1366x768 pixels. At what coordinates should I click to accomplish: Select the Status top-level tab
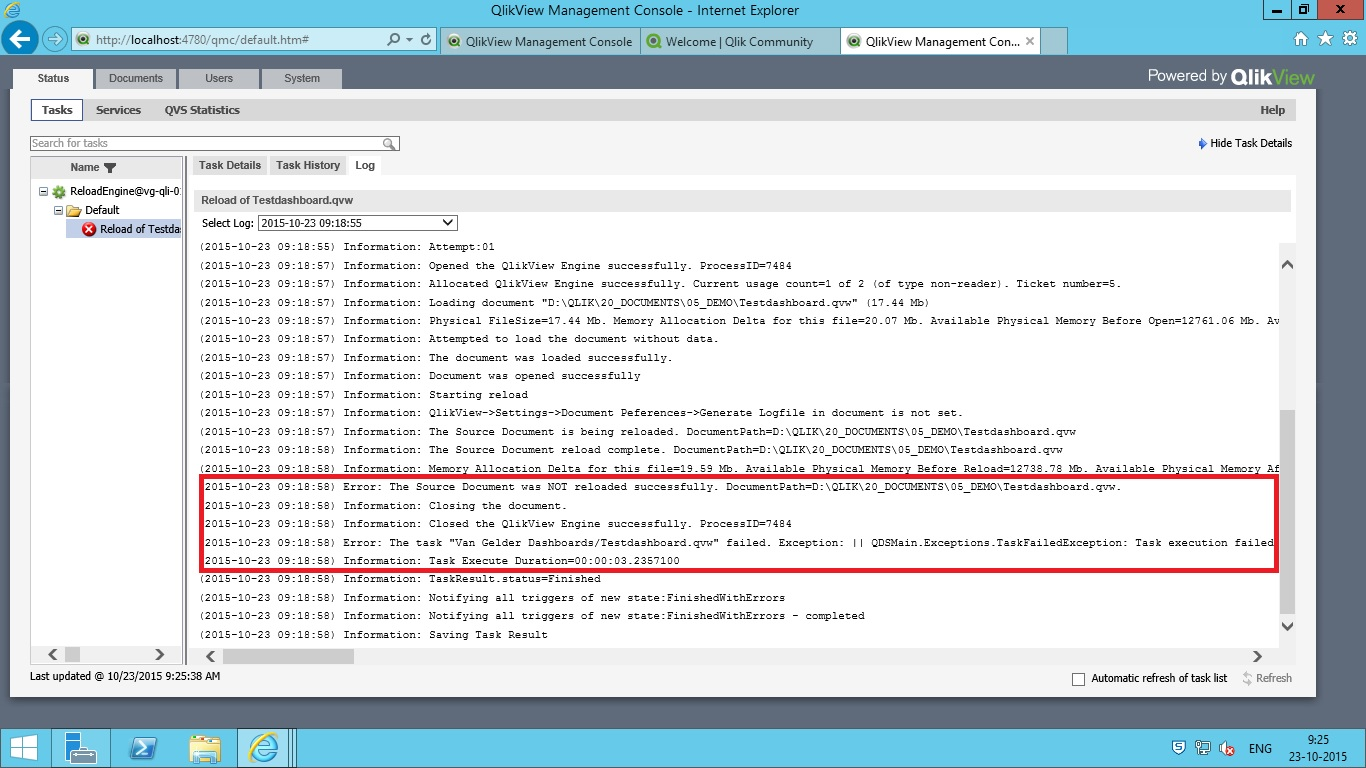(x=53, y=78)
